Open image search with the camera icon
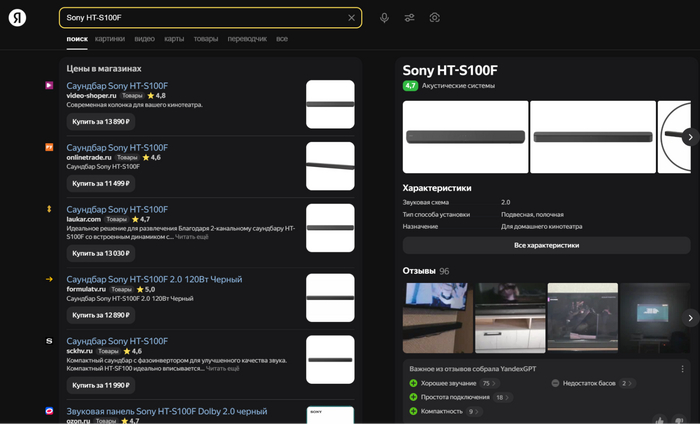Image resolution: width=700 pixels, height=424 pixels. pyautogui.click(x=435, y=18)
